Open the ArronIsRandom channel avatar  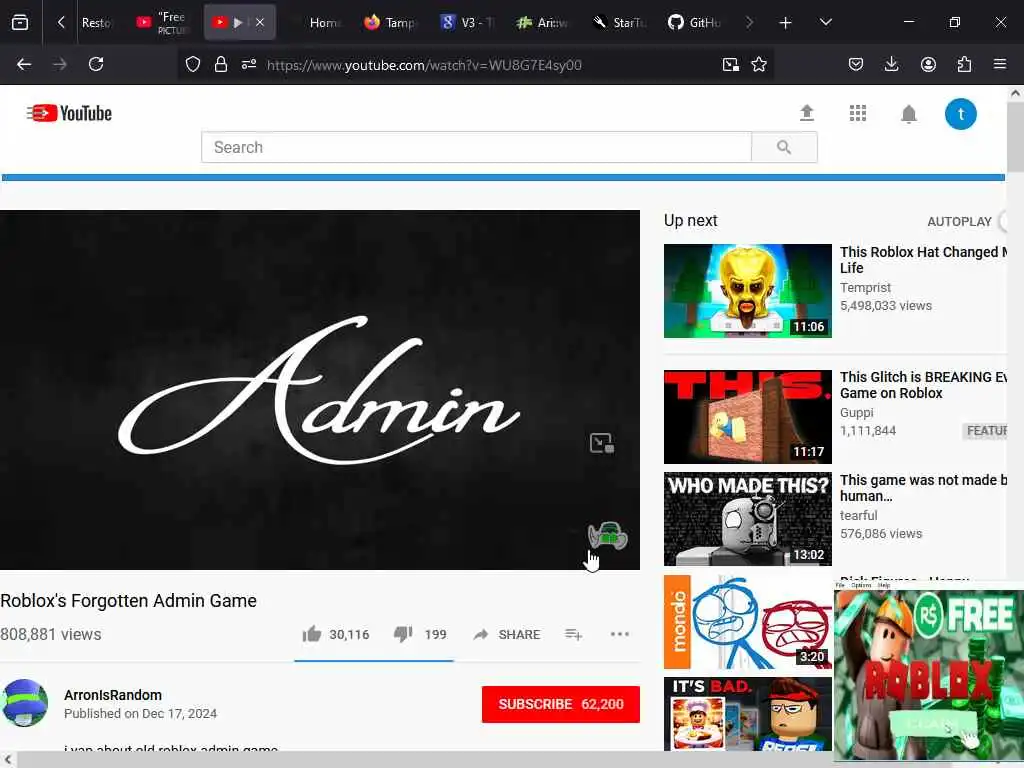(24, 703)
